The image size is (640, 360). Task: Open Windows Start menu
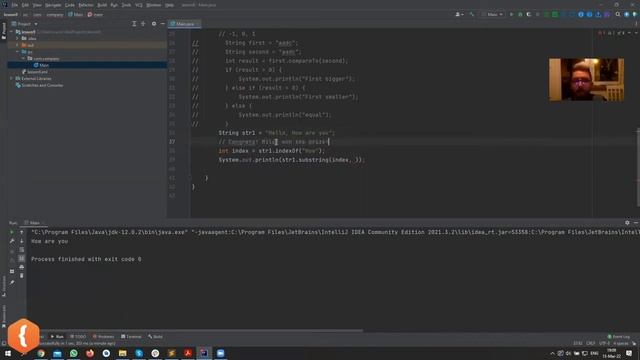8,353
